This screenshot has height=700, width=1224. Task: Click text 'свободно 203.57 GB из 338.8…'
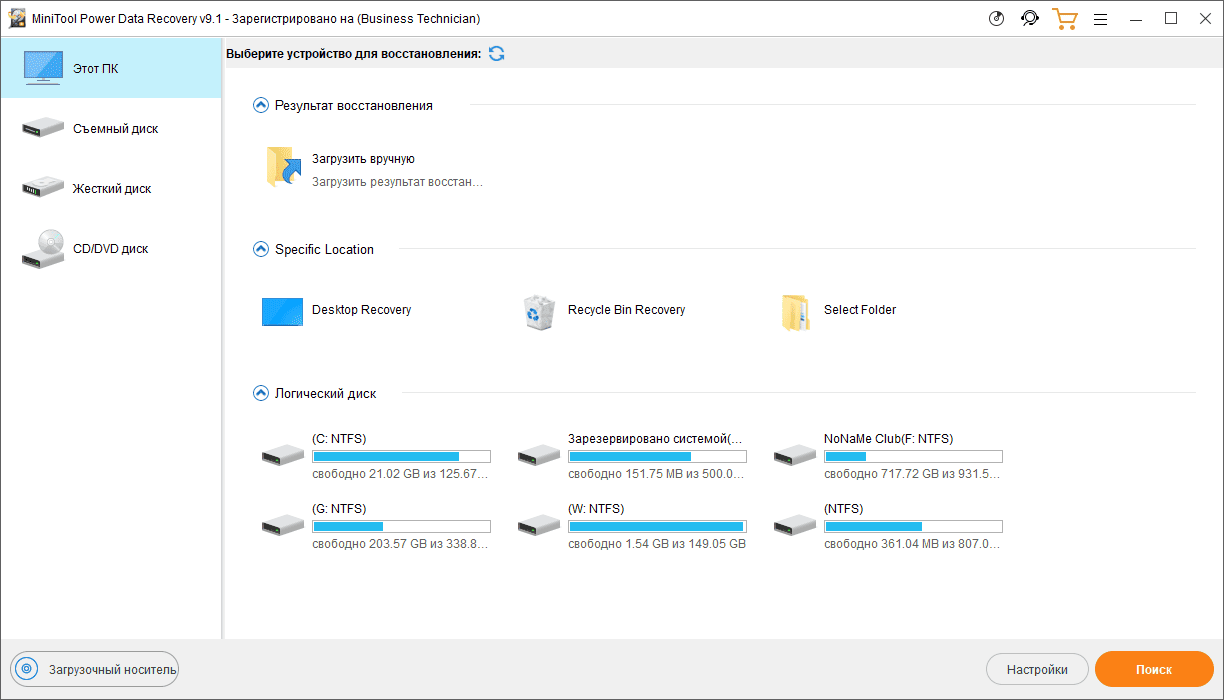coord(400,544)
